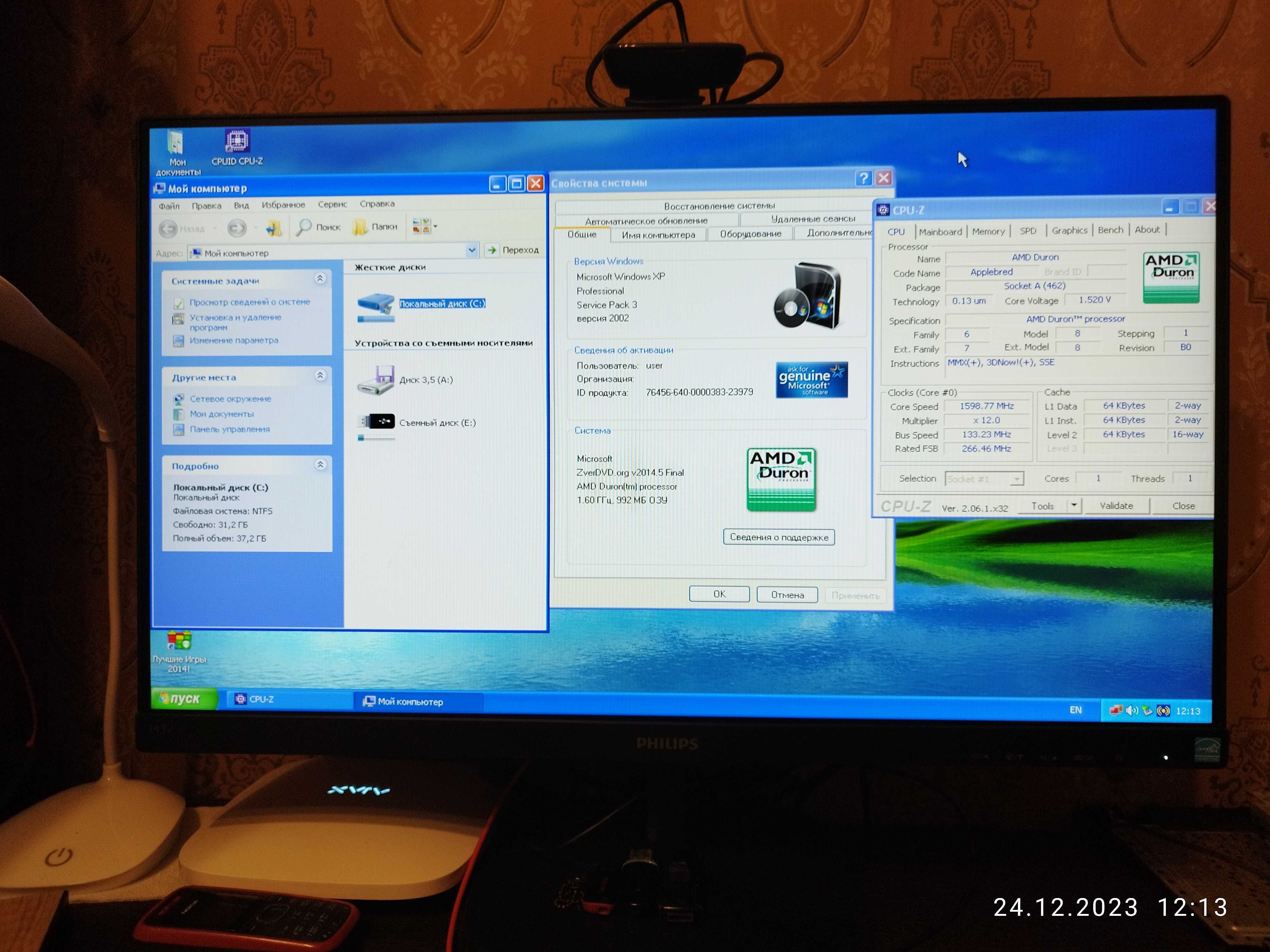Open Панель управления link
Screen dimensions: 1270x952
point(230,429)
